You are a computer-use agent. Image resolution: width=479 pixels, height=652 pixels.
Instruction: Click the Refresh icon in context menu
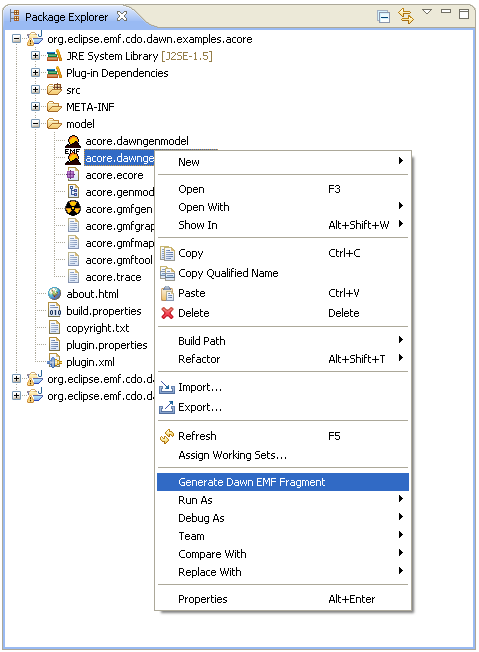click(167, 436)
